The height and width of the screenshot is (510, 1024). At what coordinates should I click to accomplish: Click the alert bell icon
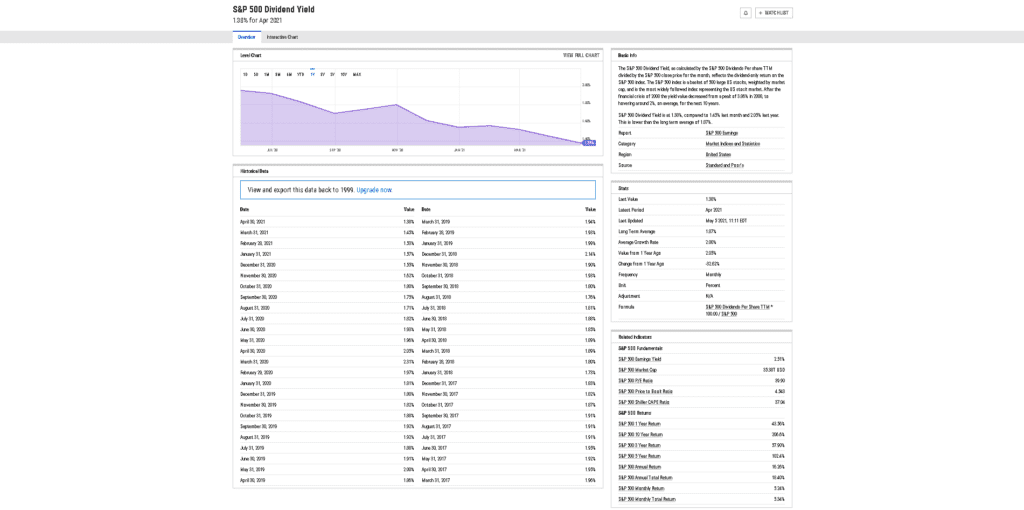tap(745, 13)
